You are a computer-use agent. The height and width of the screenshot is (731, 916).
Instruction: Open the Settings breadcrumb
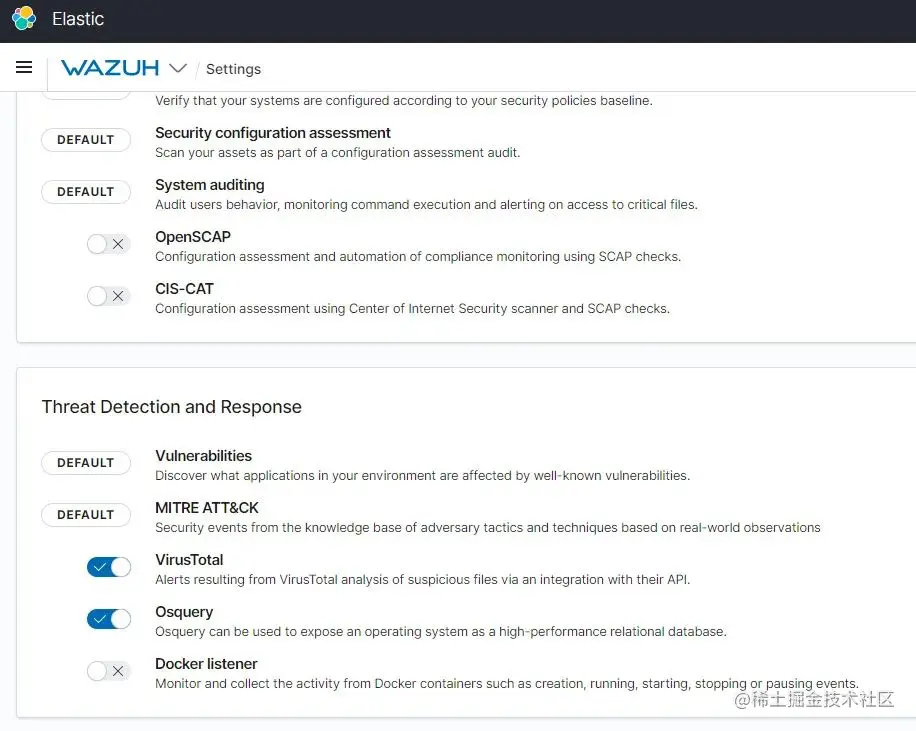pyautogui.click(x=233, y=69)
